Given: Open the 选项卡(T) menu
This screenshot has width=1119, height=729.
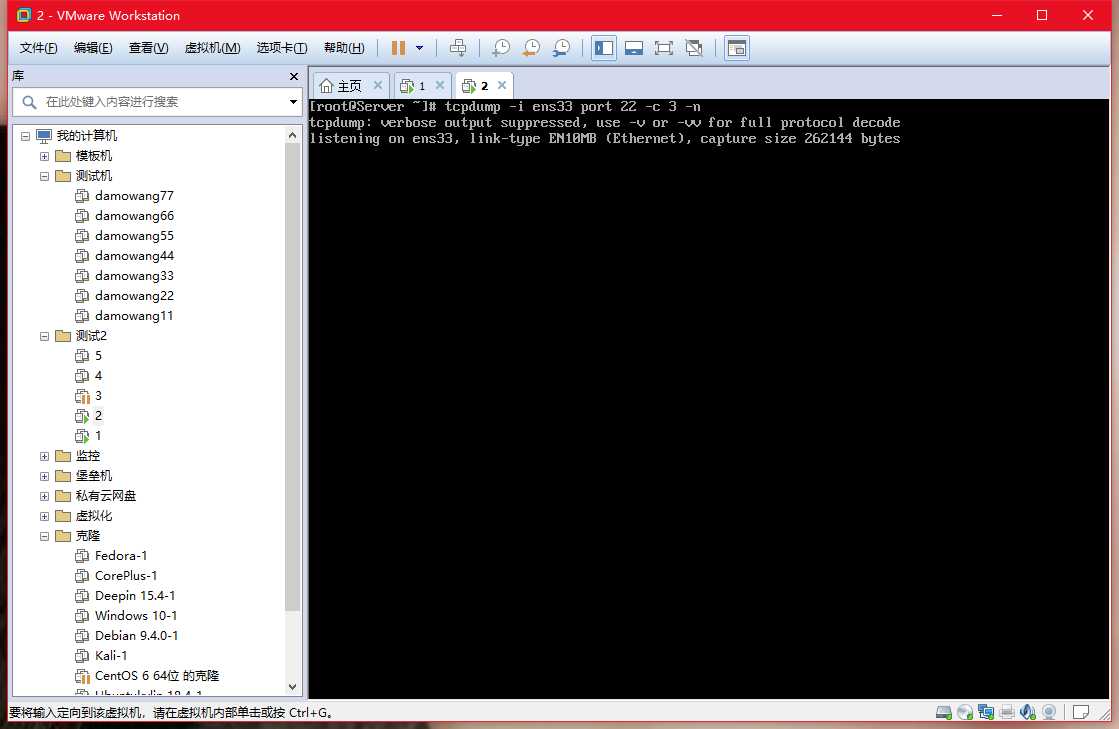Looking at the screenshot, I should (282, 48).
